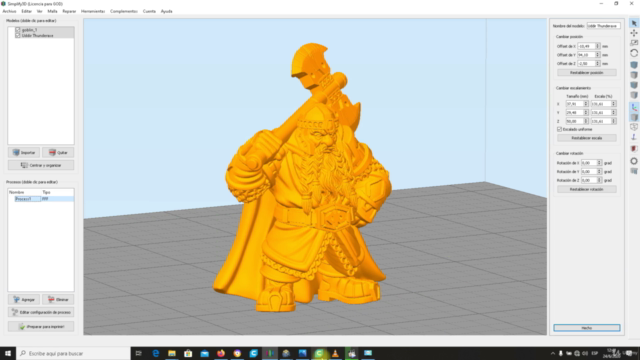Open the Editar menu

click(27, 11)
